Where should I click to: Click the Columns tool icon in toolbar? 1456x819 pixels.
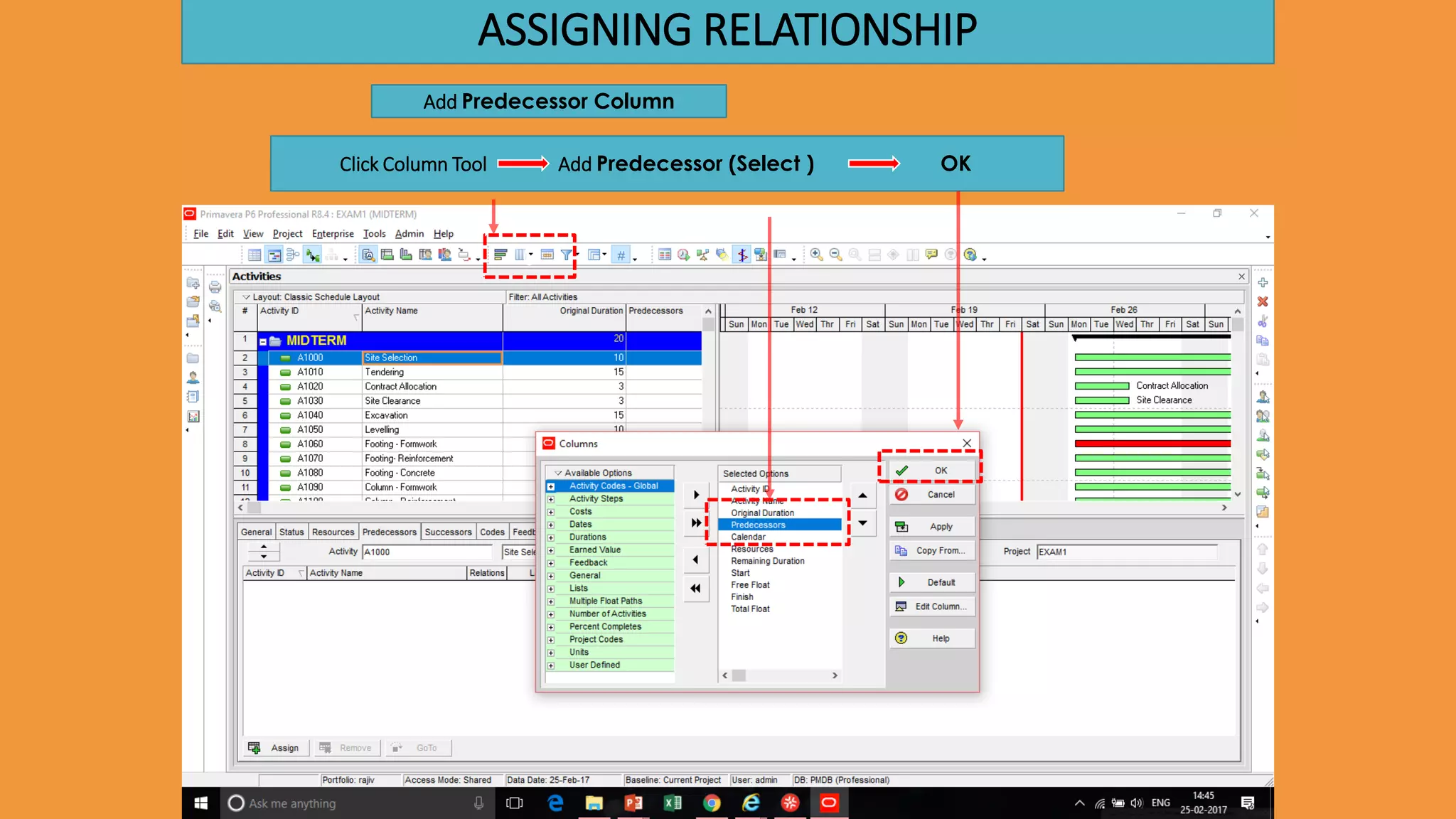520,255
